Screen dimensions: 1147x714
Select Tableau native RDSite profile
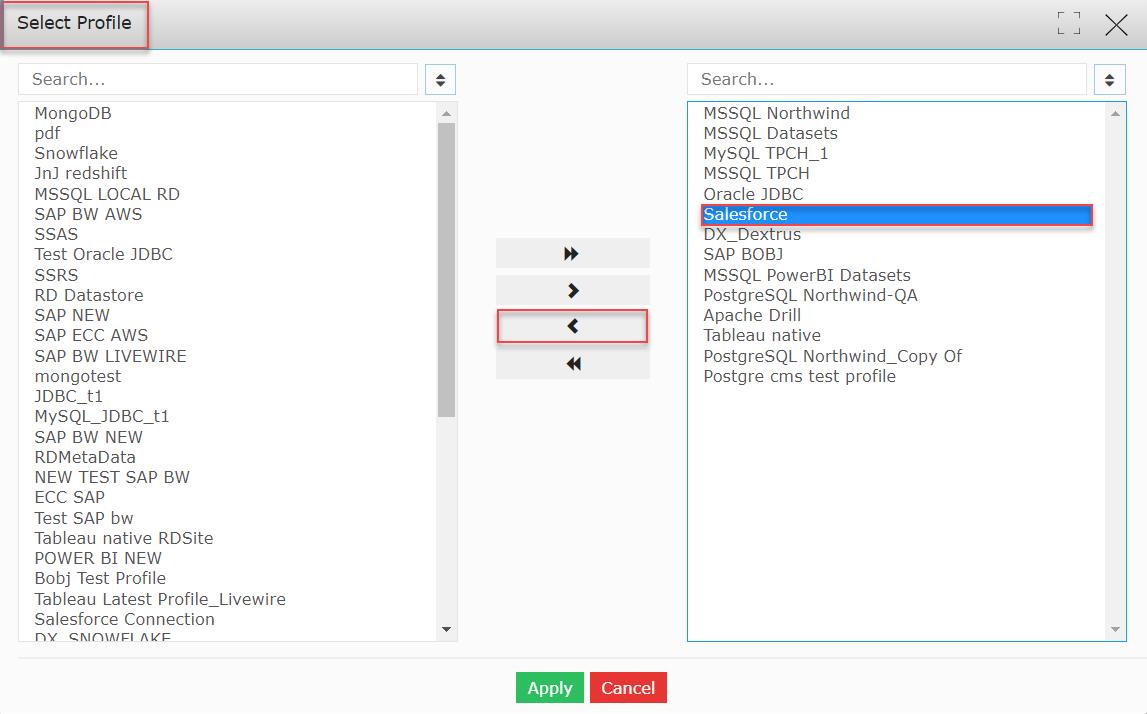coord(124,538)
